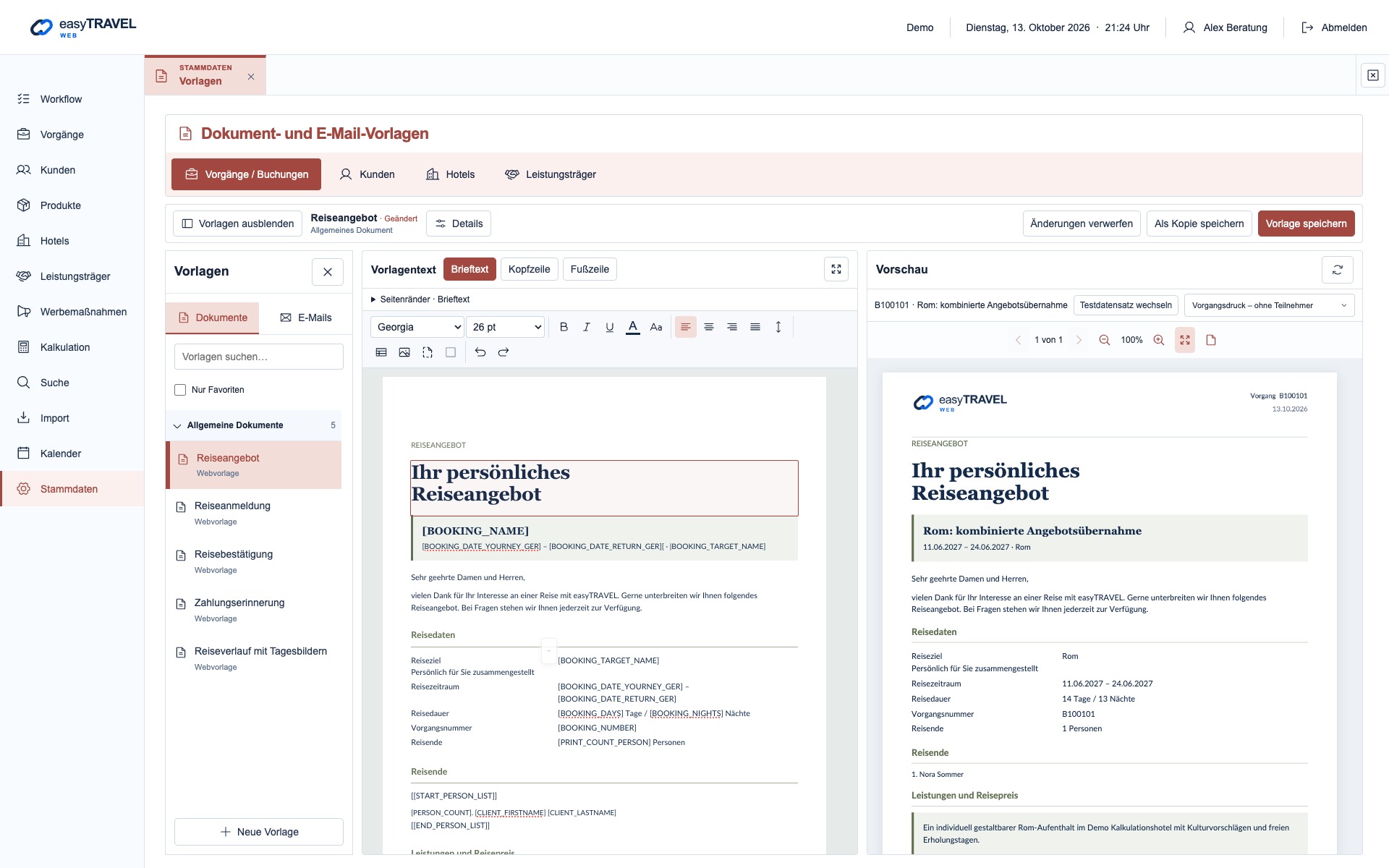Click Als Kopie speichern
This screenshot has height=868, width=1389.
(x=1199, y=224)
